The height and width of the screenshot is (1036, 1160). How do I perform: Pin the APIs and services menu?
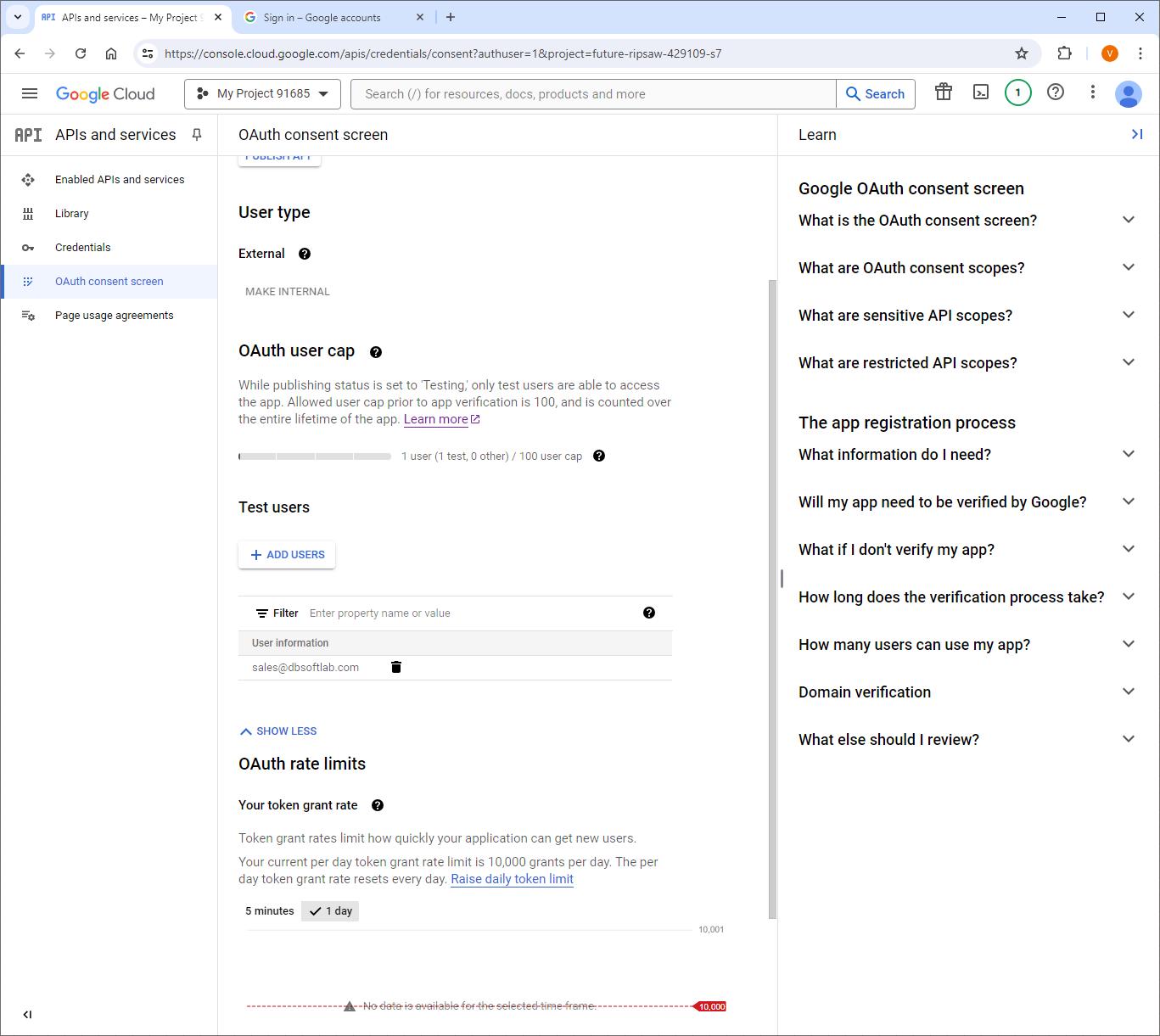click(197, 135)
